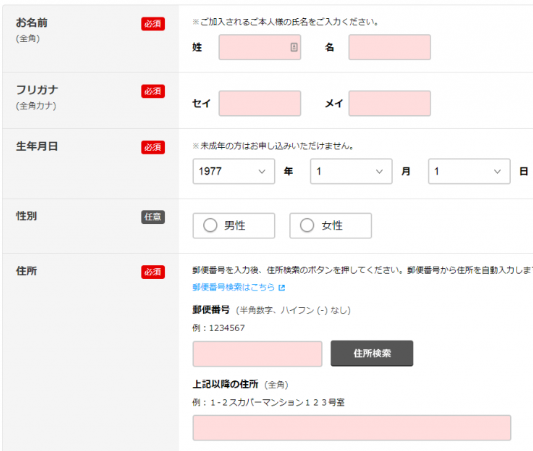
Task: Select the 男性 radio button
Action: 234,226
